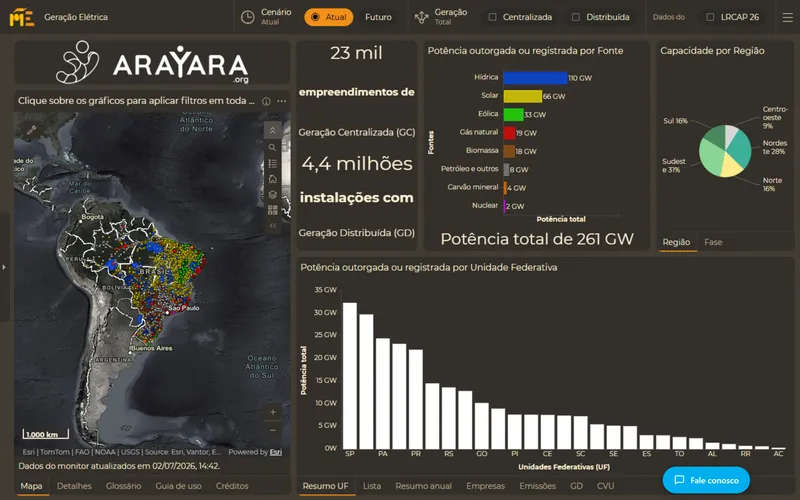The image size is (800, 500).
Task: Click the "Sul 16%" pie label
Action: coord(675,121)
